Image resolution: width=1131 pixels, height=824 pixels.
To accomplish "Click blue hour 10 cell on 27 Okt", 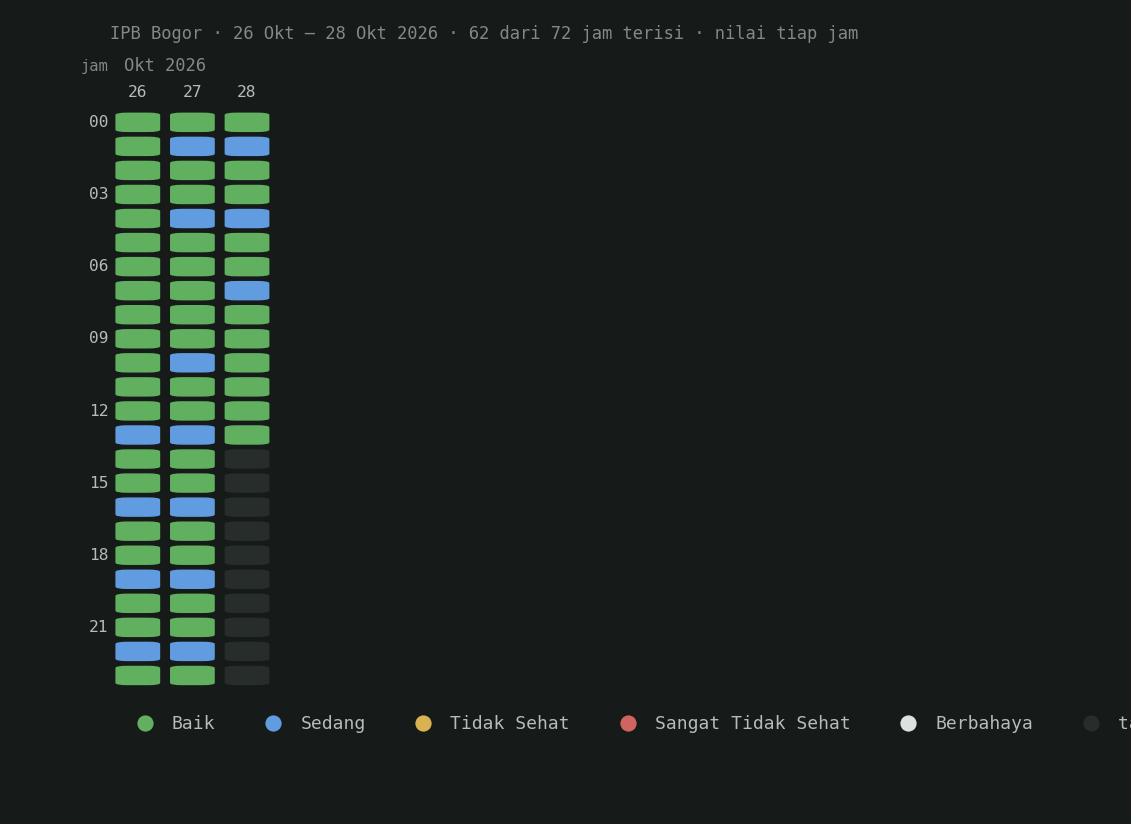I will [x=193, y=363].
